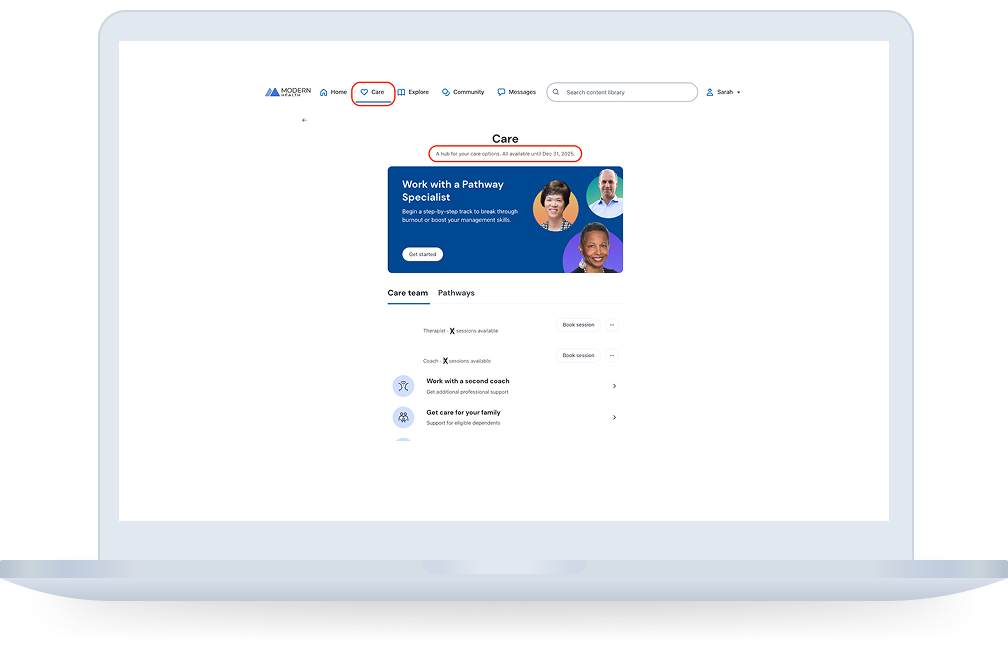Image resolution: width=1008 pixels, height=645 pixels.
Task: Select the Care team tab
Action: point(408,293)
